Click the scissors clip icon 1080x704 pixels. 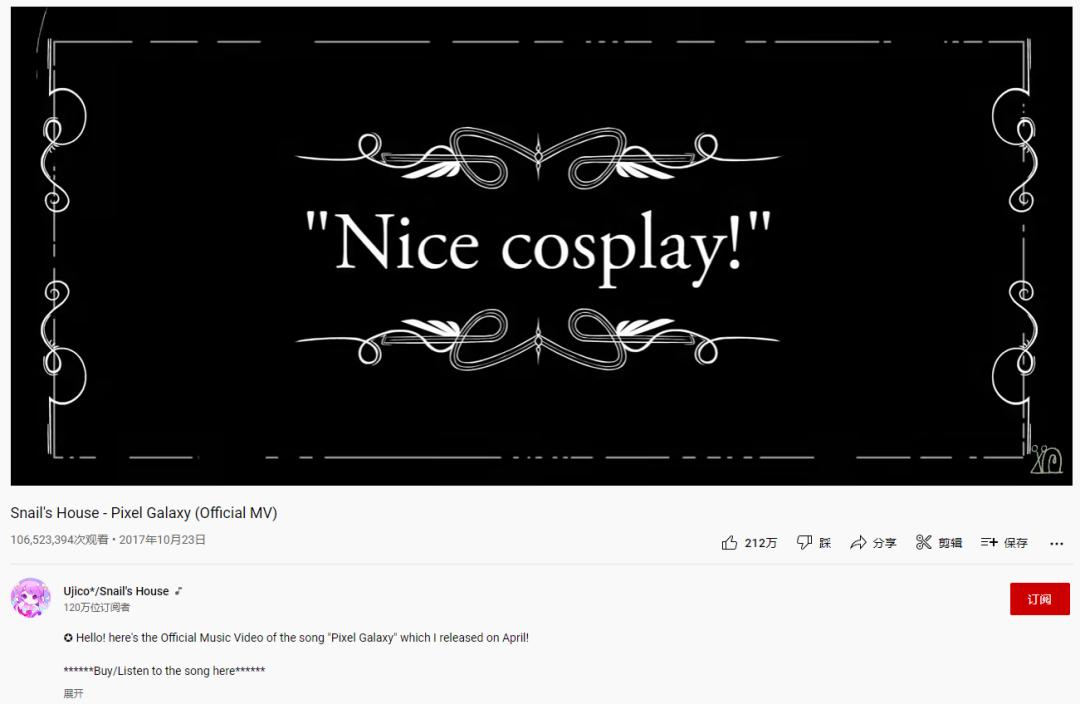[924, 543]
